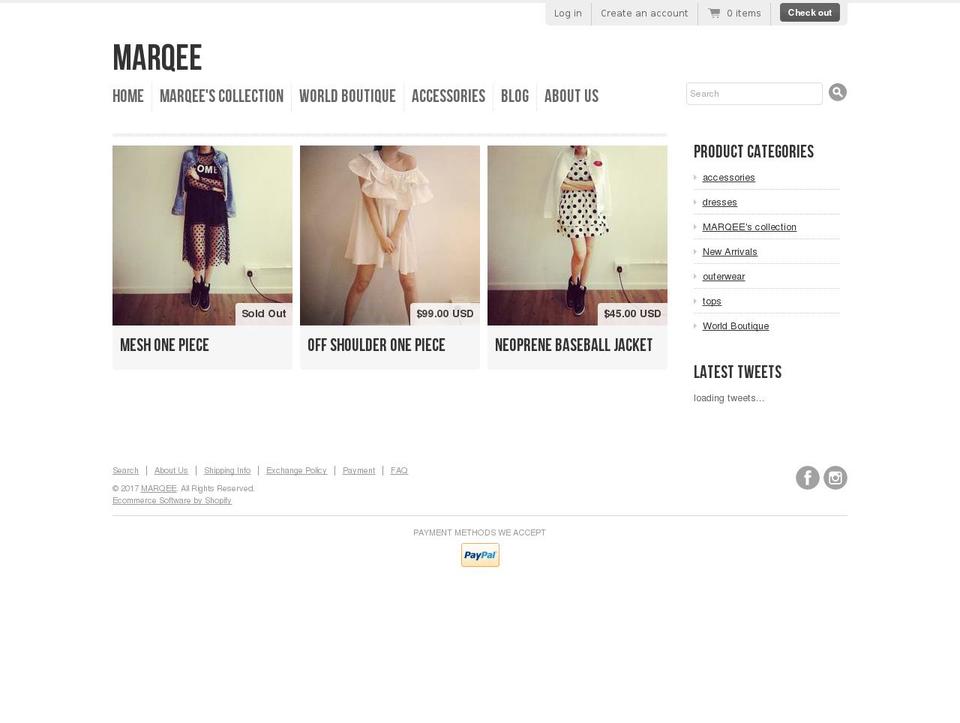Open the Mesh One Piece product image

tap(202, 235)
